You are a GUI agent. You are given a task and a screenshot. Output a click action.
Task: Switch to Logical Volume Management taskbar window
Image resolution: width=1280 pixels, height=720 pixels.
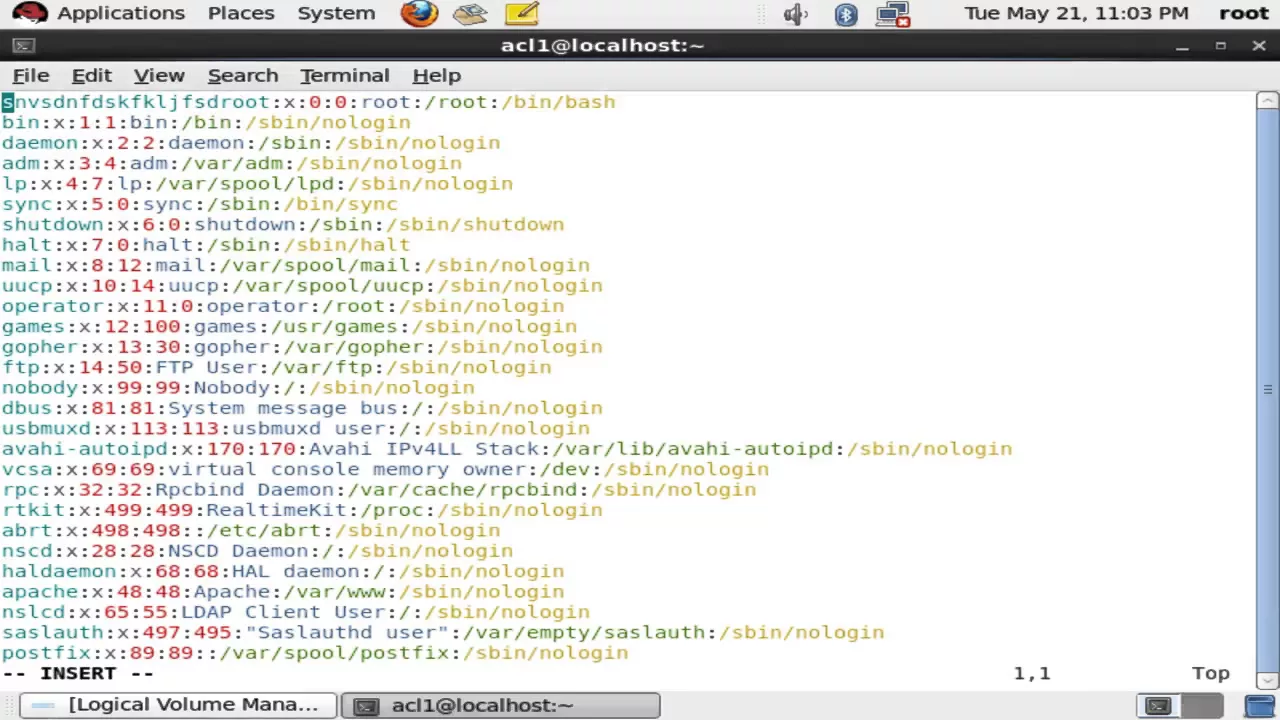point(178,705)
